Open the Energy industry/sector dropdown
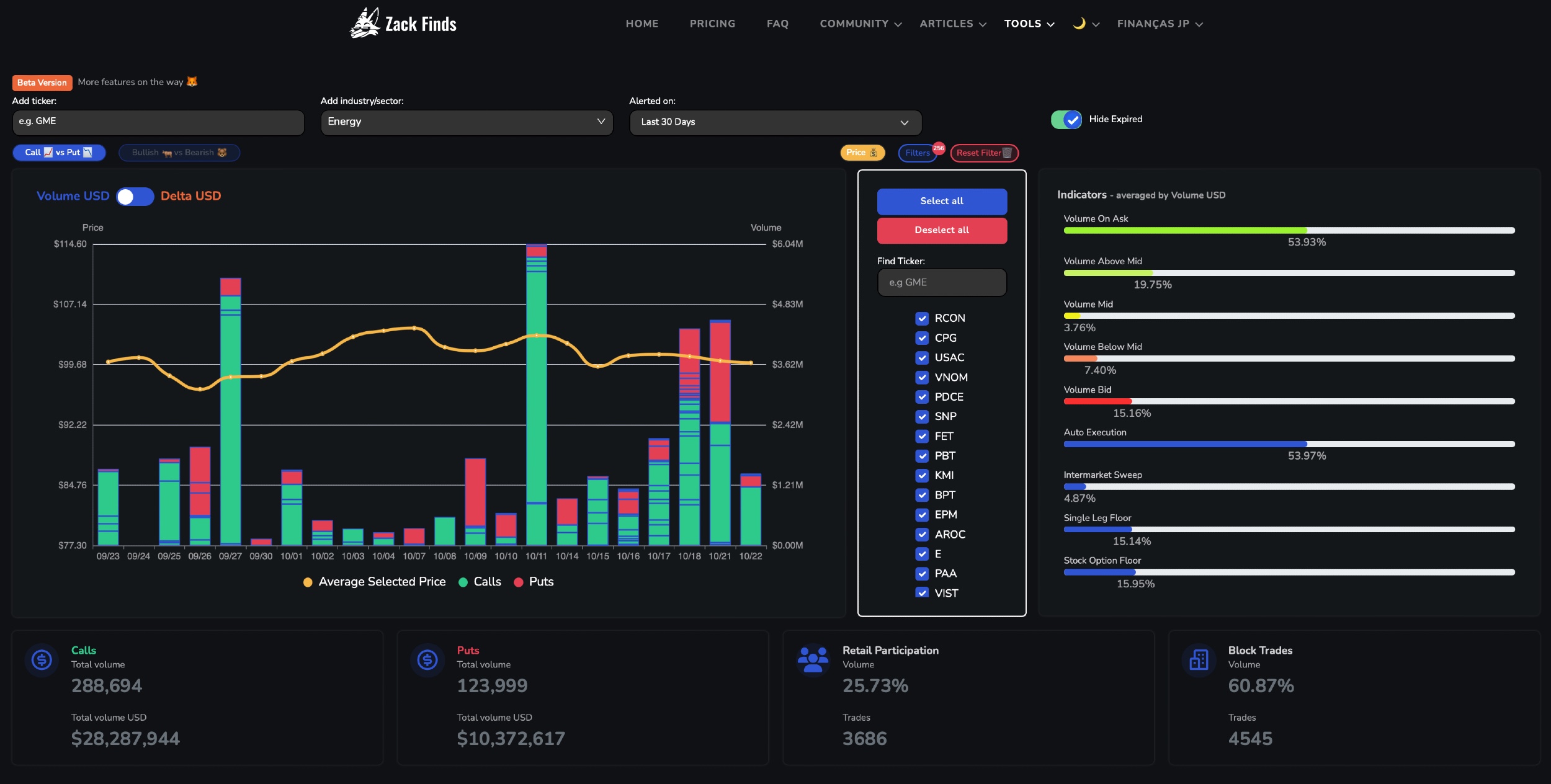The width and height of the screenshot is (1551, 784). (467, 122)
